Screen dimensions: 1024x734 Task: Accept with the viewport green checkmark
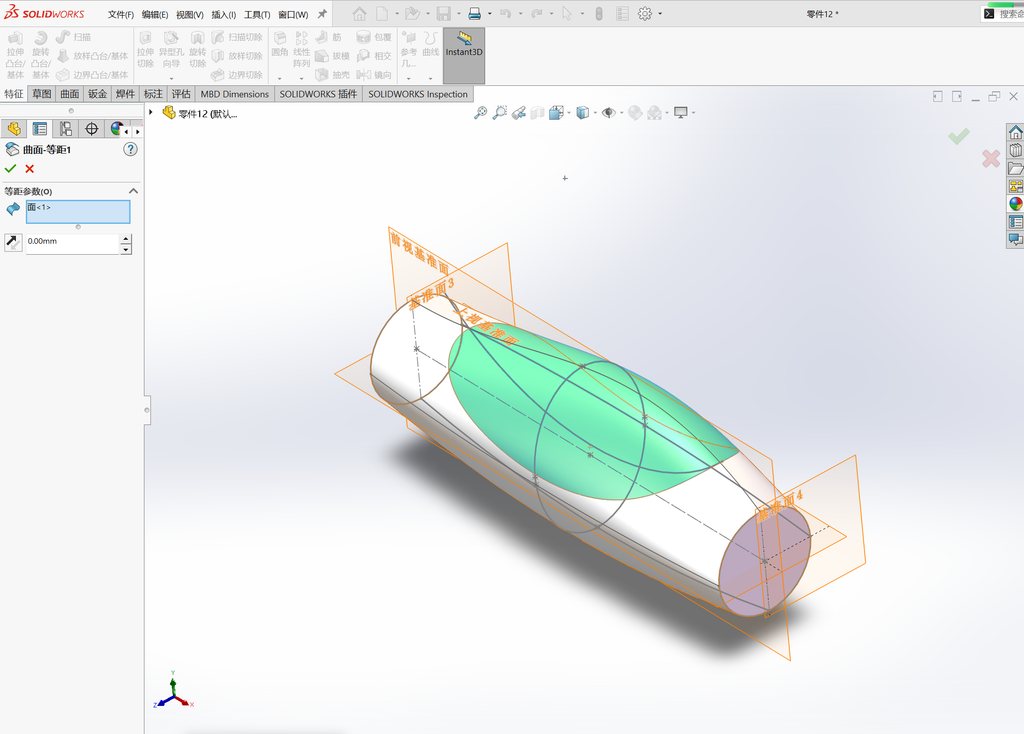point(959,136)
